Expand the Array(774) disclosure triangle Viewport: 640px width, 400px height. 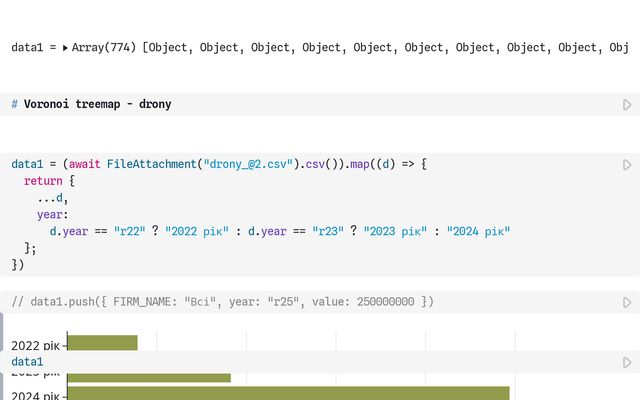[65, 47]
